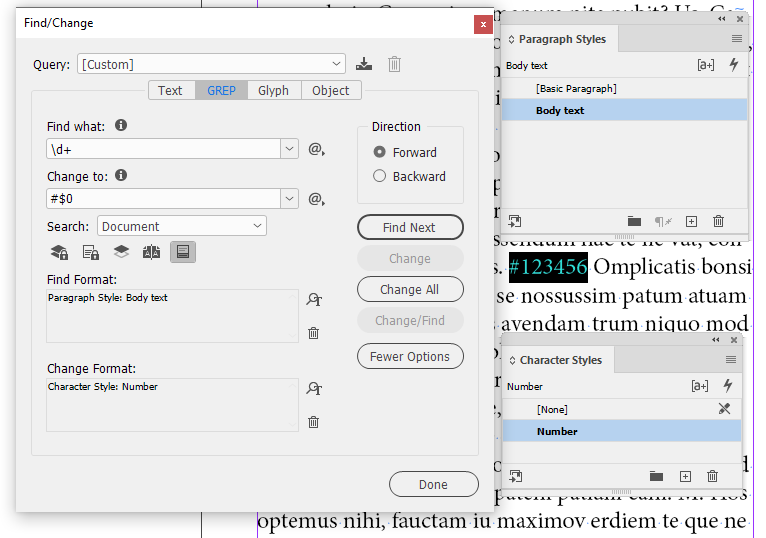Select the Backward direction radio button

[x=380, y=177]
